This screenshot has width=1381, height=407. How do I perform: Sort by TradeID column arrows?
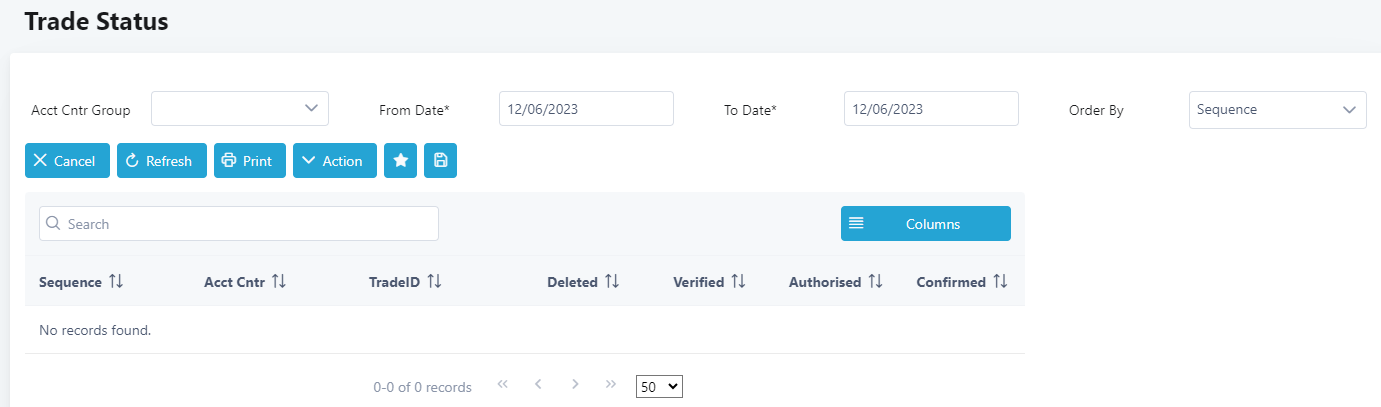(434, 282)
